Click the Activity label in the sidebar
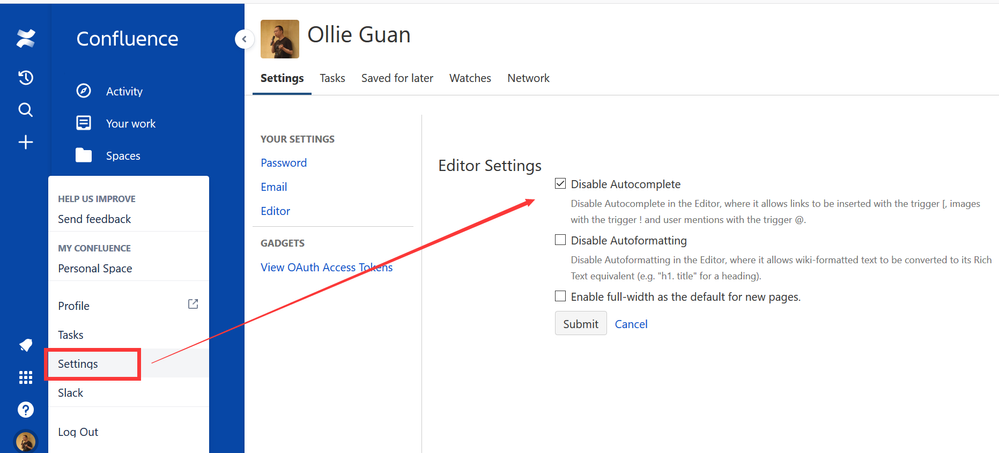The height and width of the screenshot is (453, 999). pyautogui.click(x=124, y=91)
